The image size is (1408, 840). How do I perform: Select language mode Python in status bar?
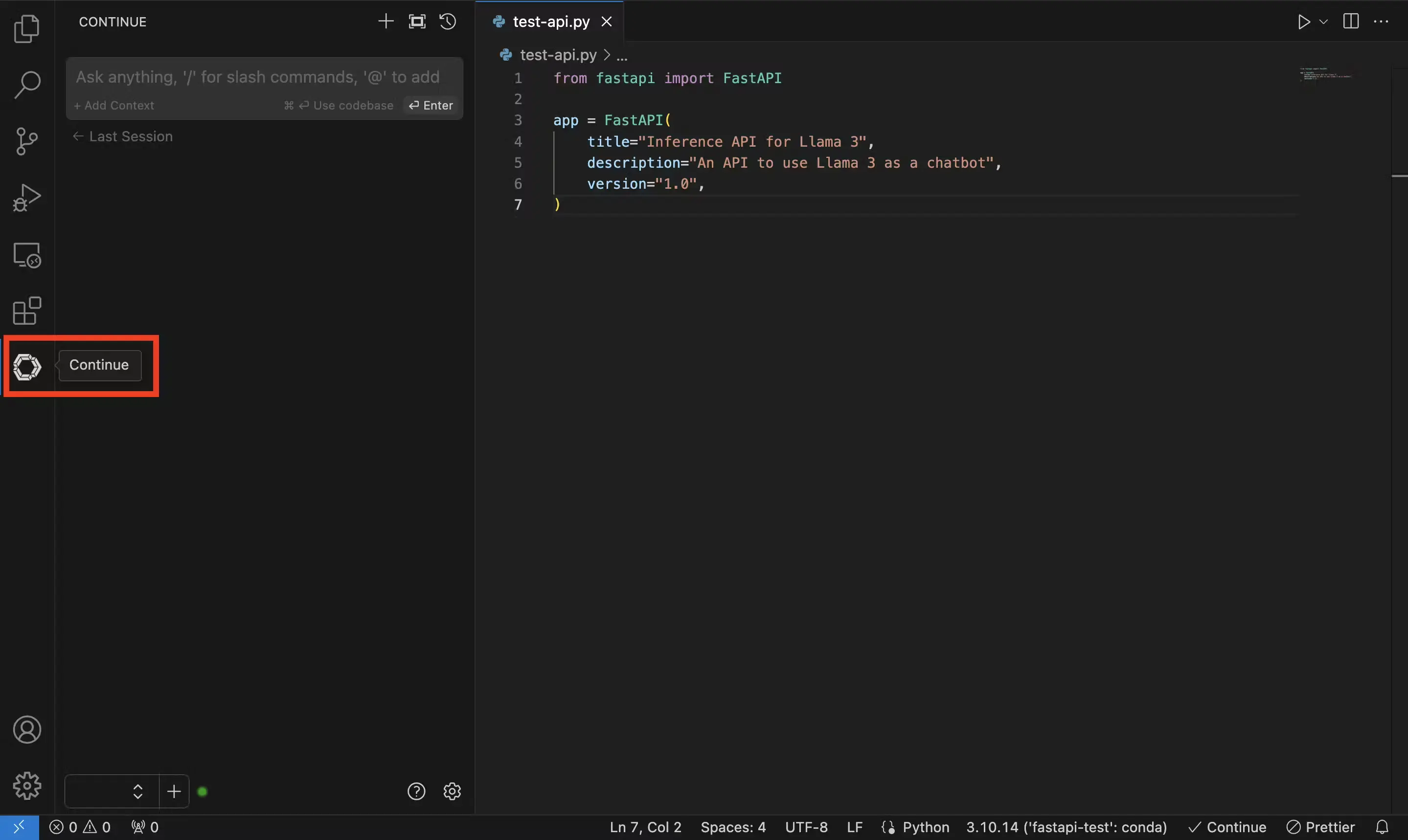point(926,828)
